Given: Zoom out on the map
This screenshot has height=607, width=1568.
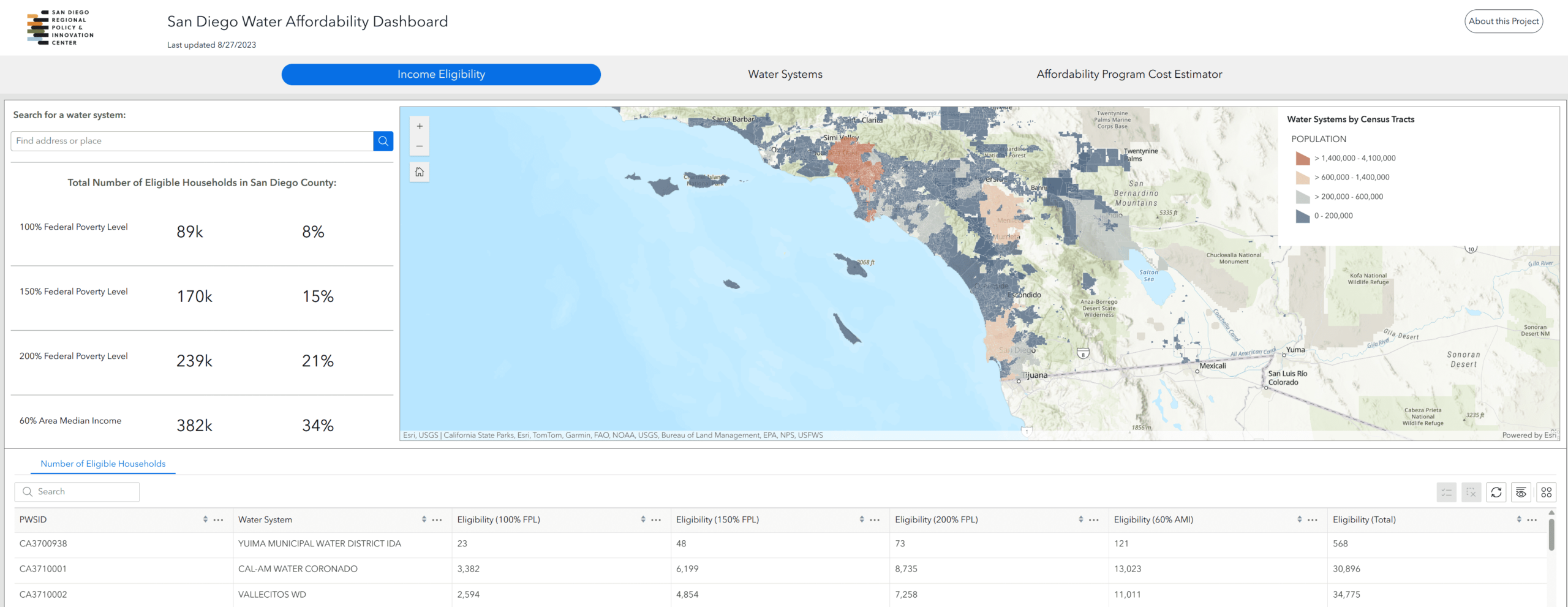Looking at the screenshot, I should coord(420,146).
